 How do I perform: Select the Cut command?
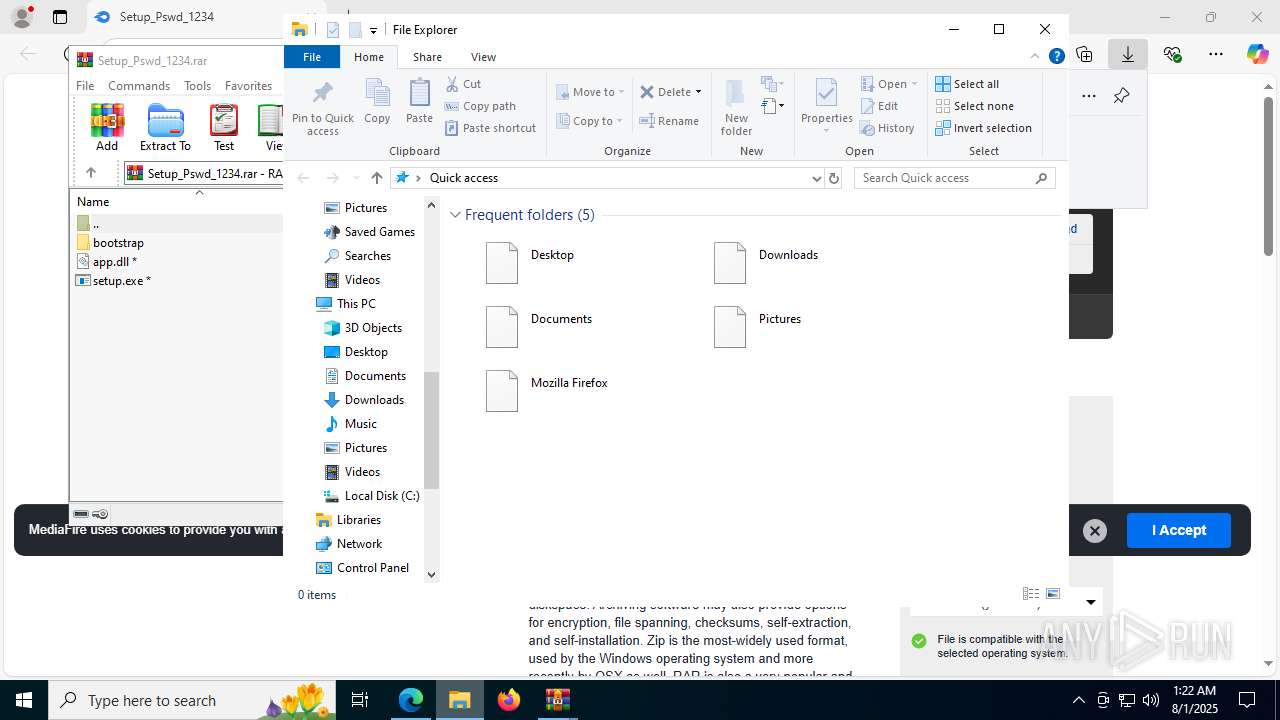click(x=463, y=84)
